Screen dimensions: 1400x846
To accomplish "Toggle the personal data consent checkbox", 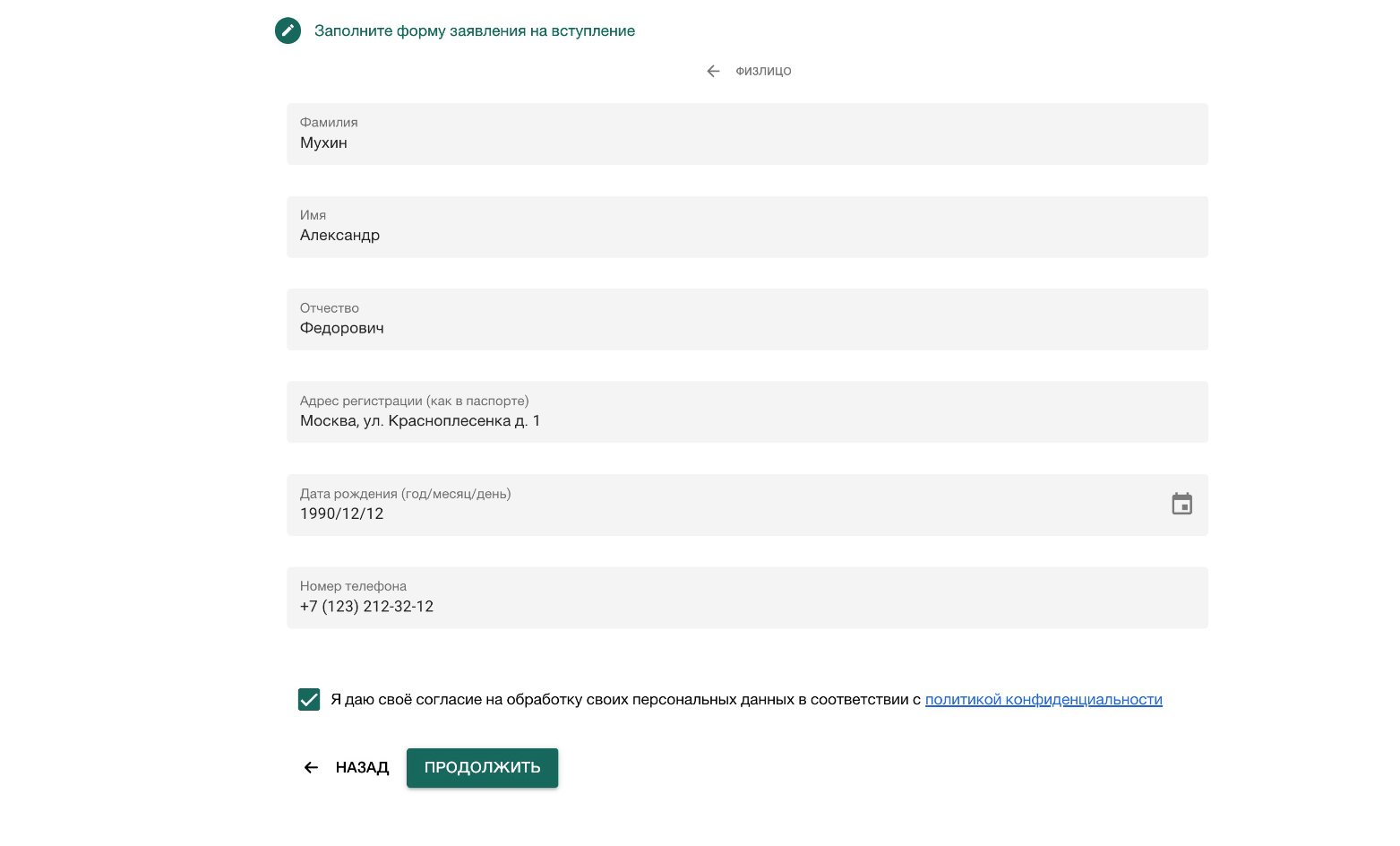I will (309, 699).
